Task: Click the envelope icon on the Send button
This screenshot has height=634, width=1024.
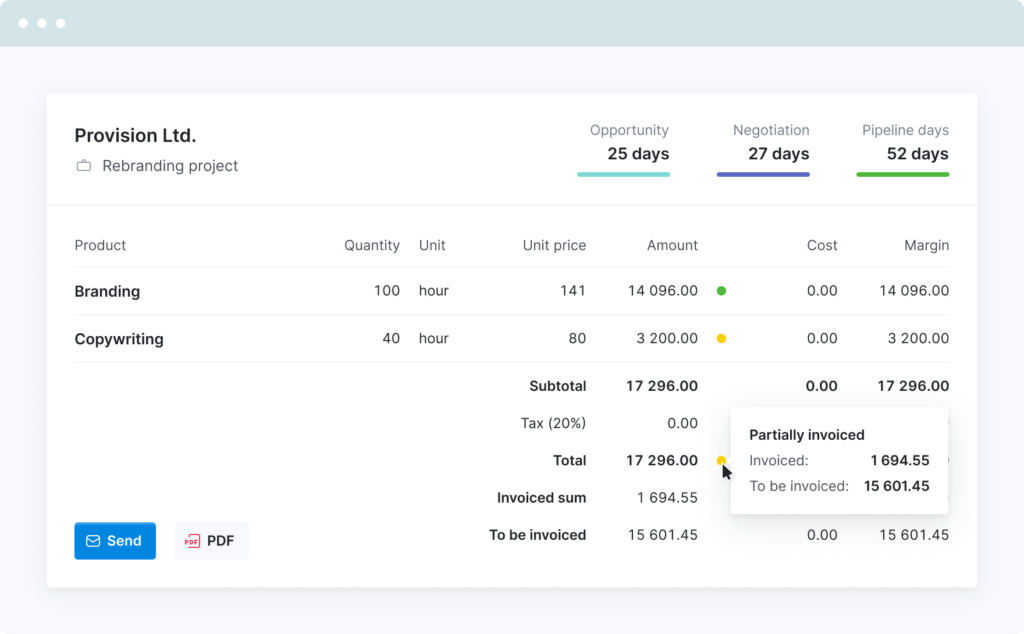Action: (x=94, y=540)
